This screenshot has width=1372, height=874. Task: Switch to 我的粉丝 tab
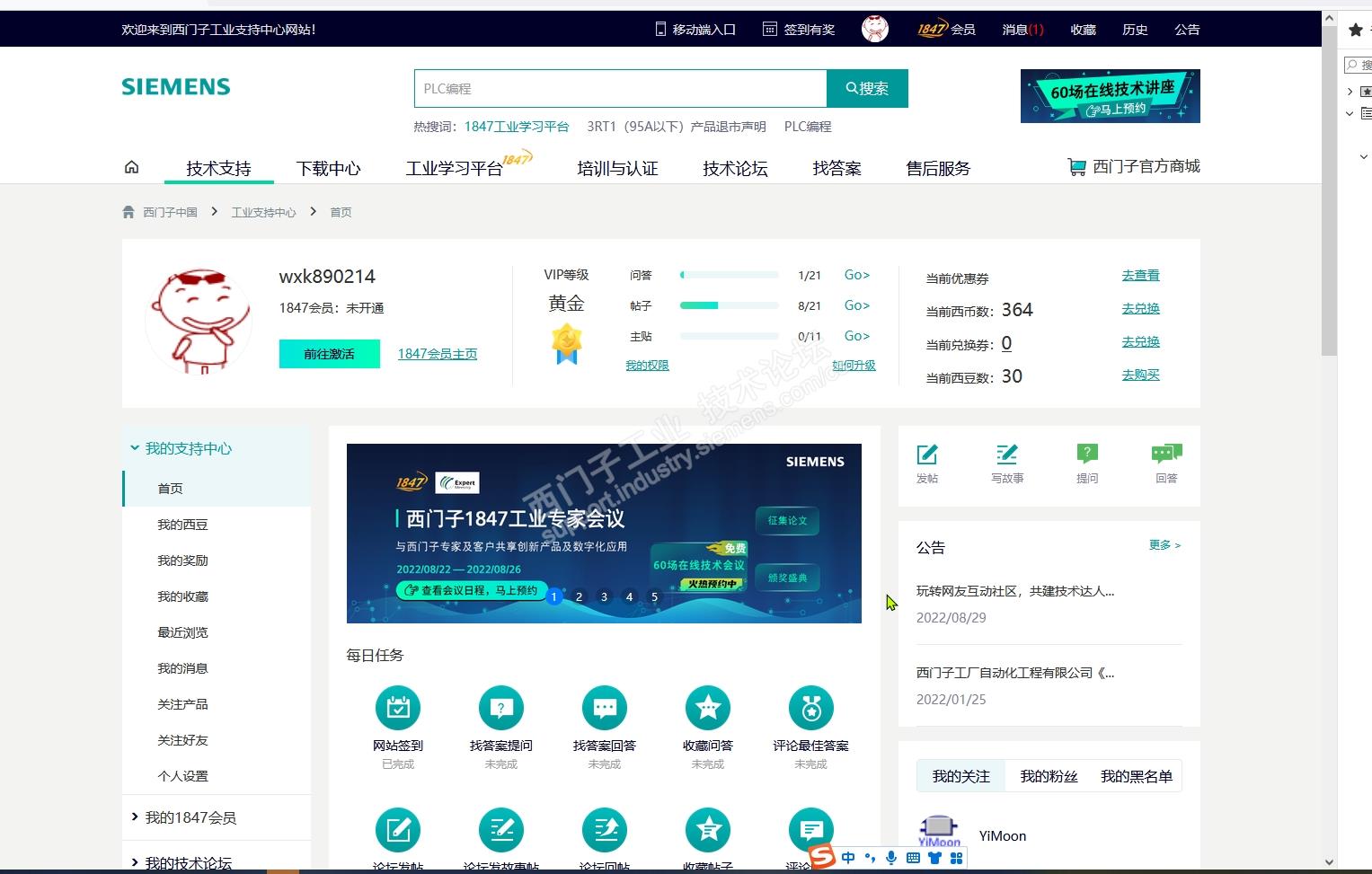[x=1049, y=776]
